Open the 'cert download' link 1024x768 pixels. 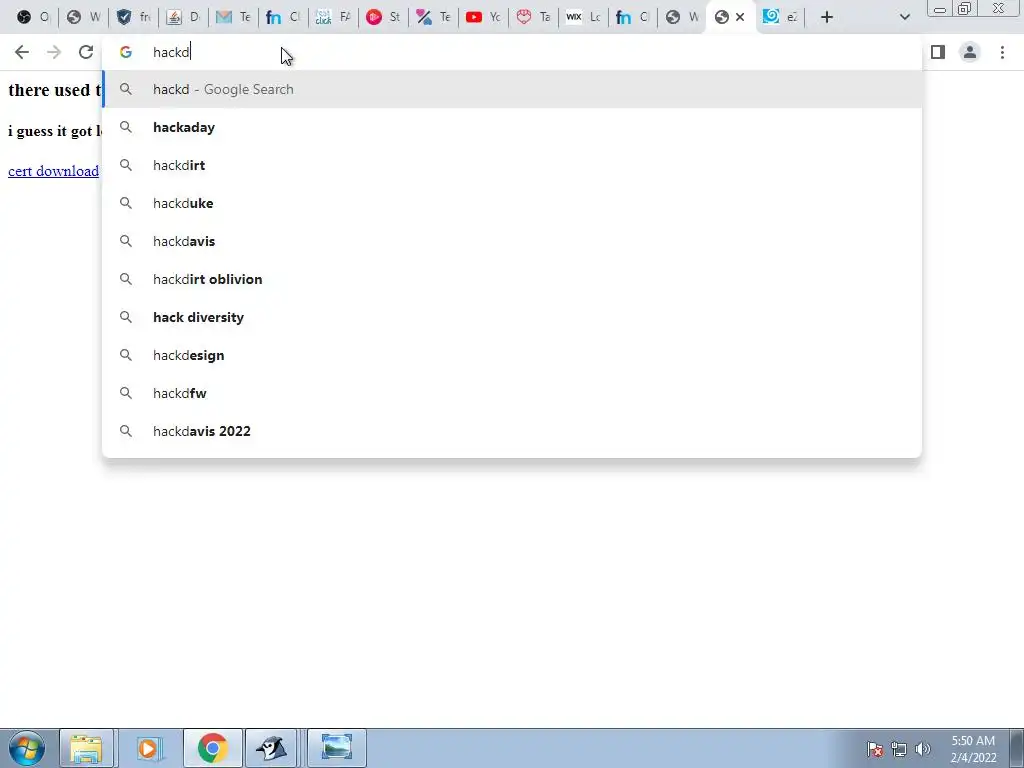coord(54,171)
